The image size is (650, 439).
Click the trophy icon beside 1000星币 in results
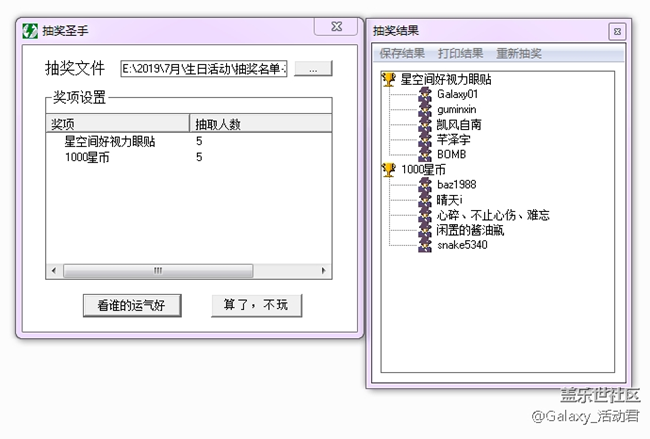(x=388, y=169)
